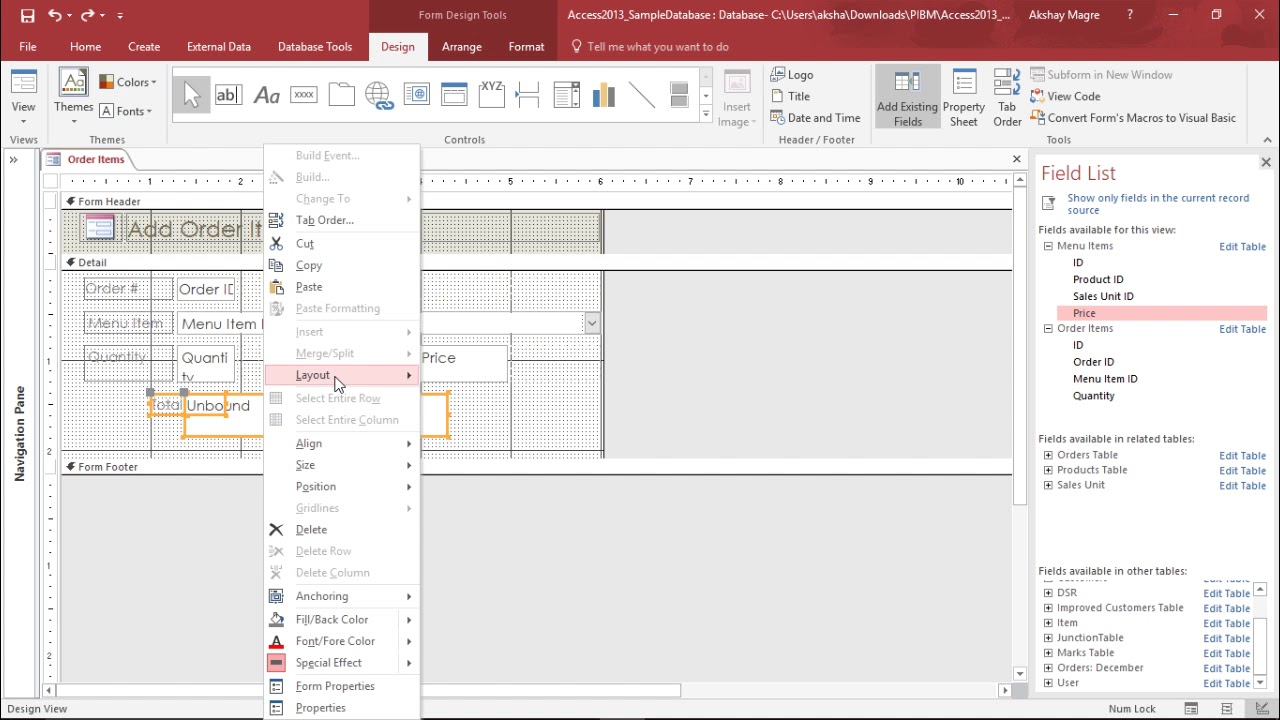Undo the last action
This screenshot has height=720, width=1280.
(x=54, y=15)
